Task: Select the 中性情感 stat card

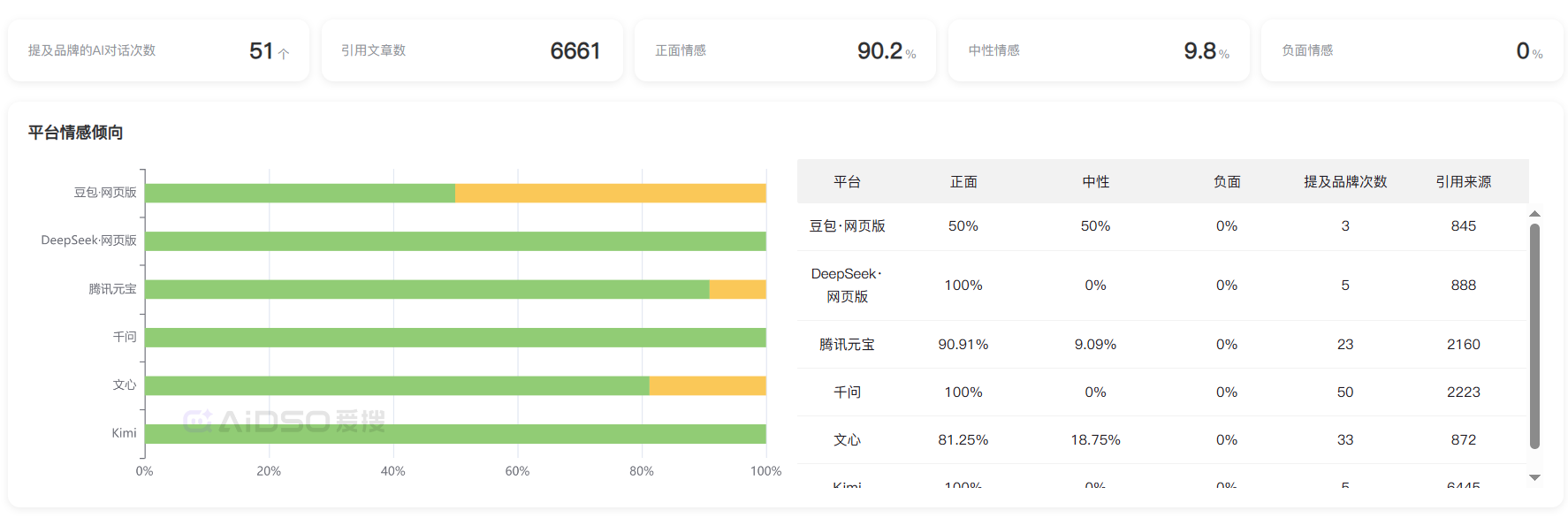Action: tap(1098, 50)
